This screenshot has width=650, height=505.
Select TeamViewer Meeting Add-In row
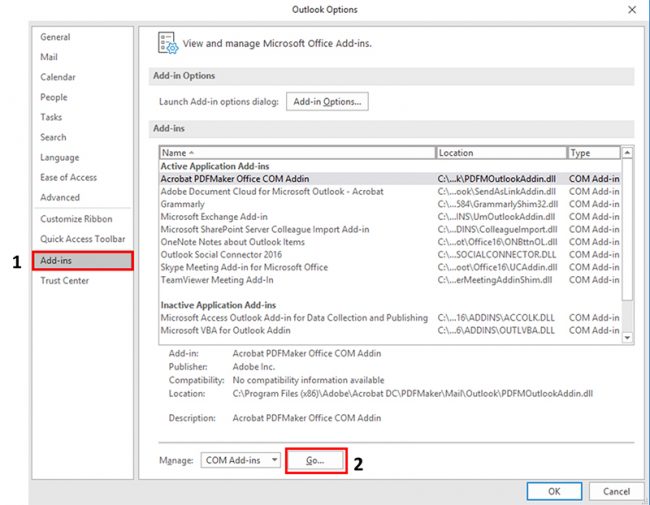(390, 280)
